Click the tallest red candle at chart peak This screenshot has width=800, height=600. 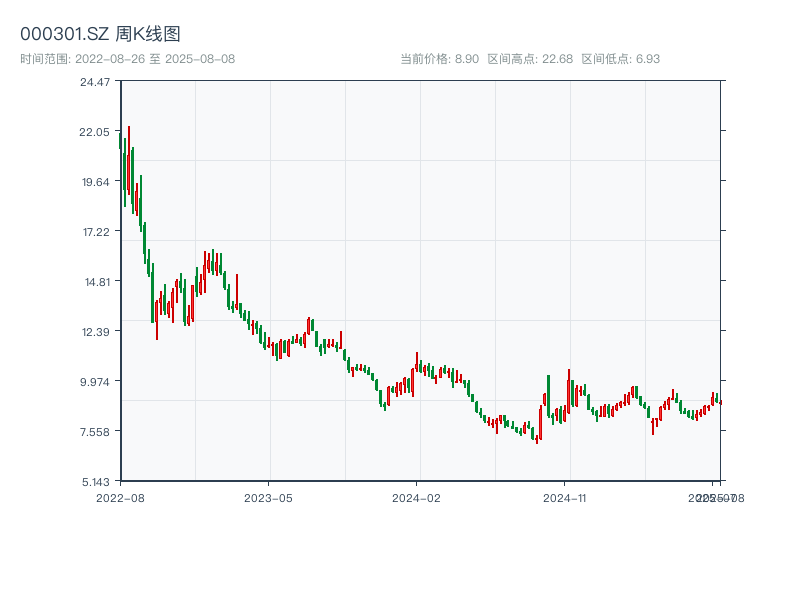click(129, 160)
